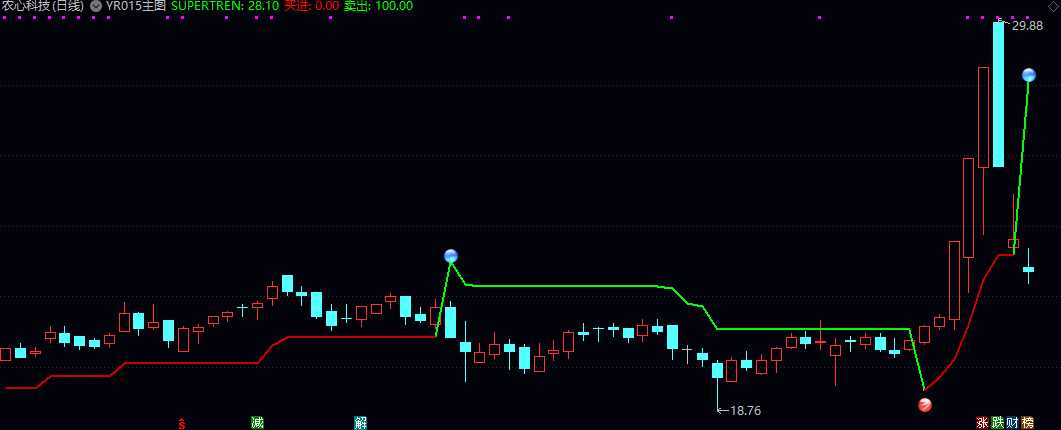1061x430 pixels.
Task: Click the 18.76 low price label
Action: [746, 410]
